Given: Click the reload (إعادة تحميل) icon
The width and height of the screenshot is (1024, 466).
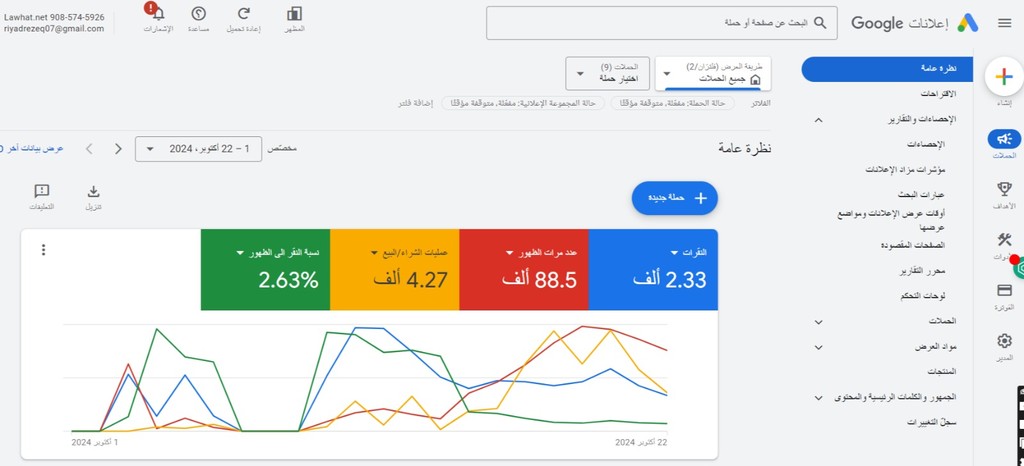Looking at the screenshot, I should (244, 14).
